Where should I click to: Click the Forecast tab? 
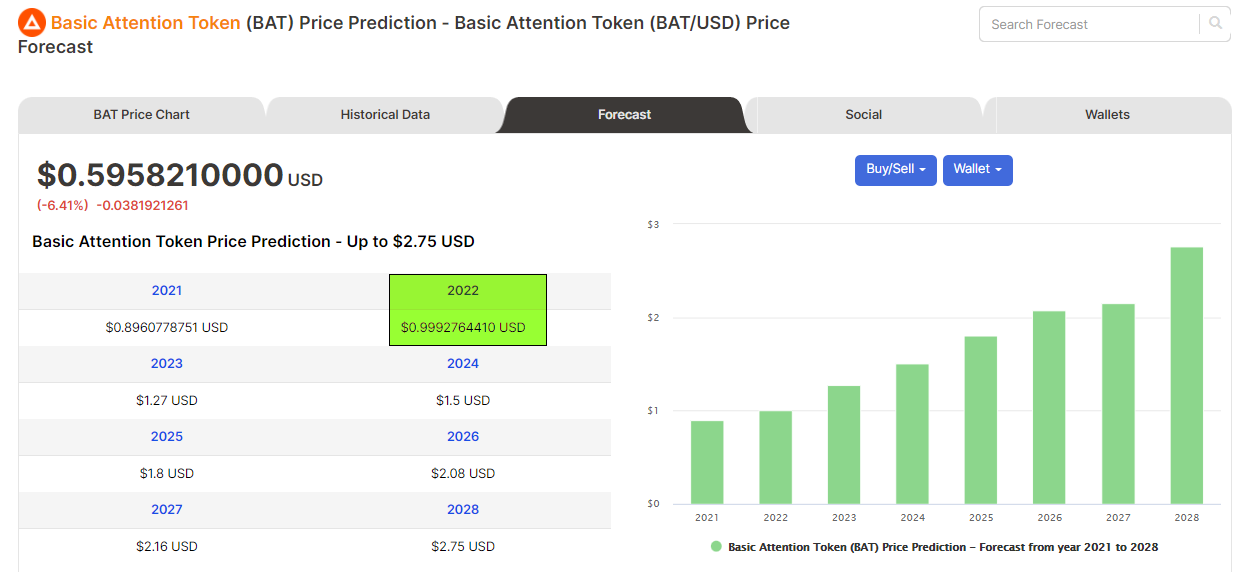click(x=625, y=115)
